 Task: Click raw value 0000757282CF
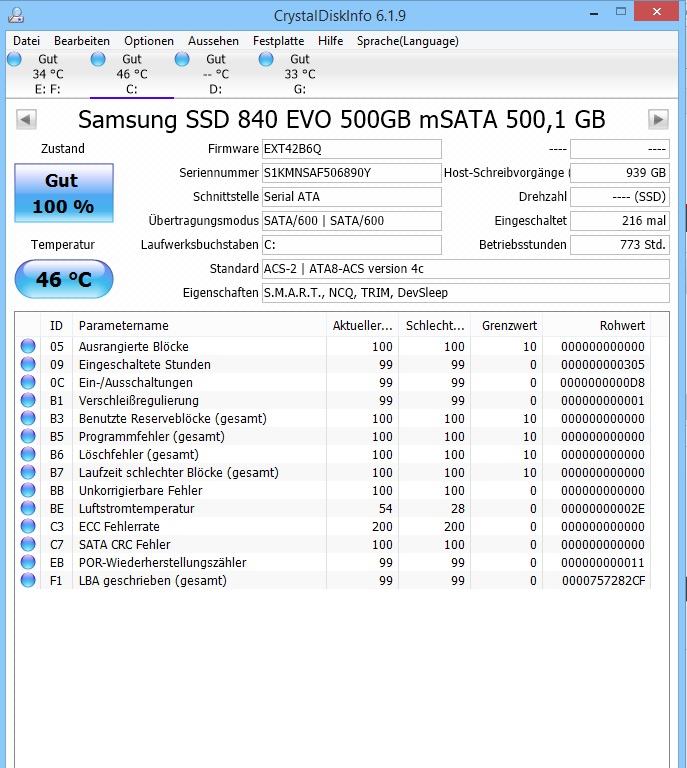(x=603, y=581)
